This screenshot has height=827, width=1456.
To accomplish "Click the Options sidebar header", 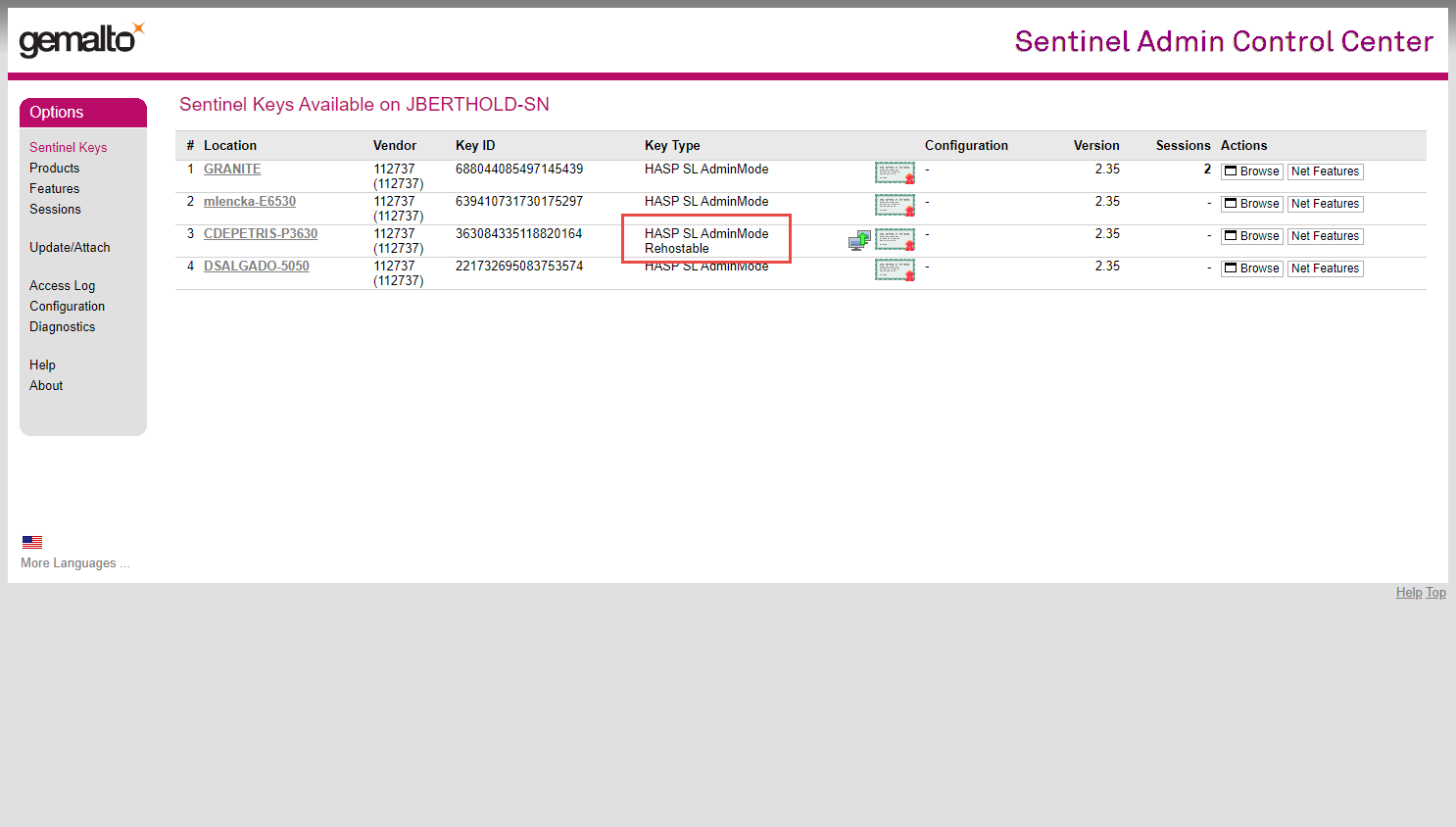I will click(x=83, y=112).
